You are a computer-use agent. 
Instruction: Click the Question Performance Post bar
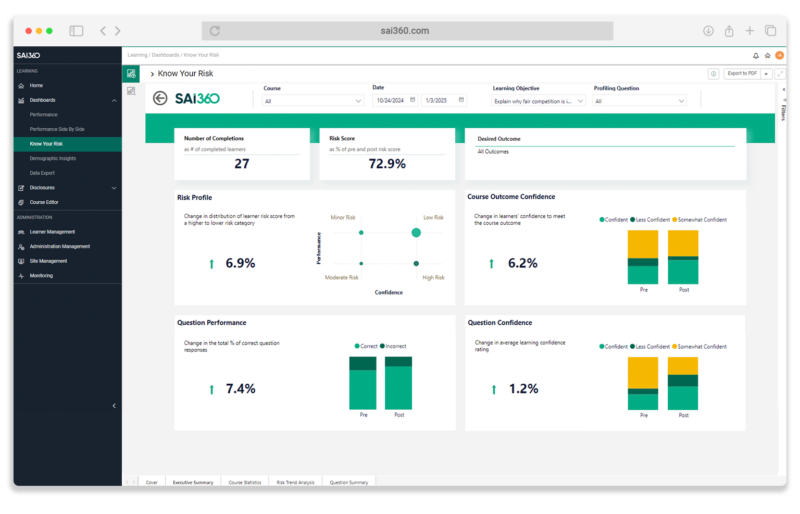tap(398, 384)
